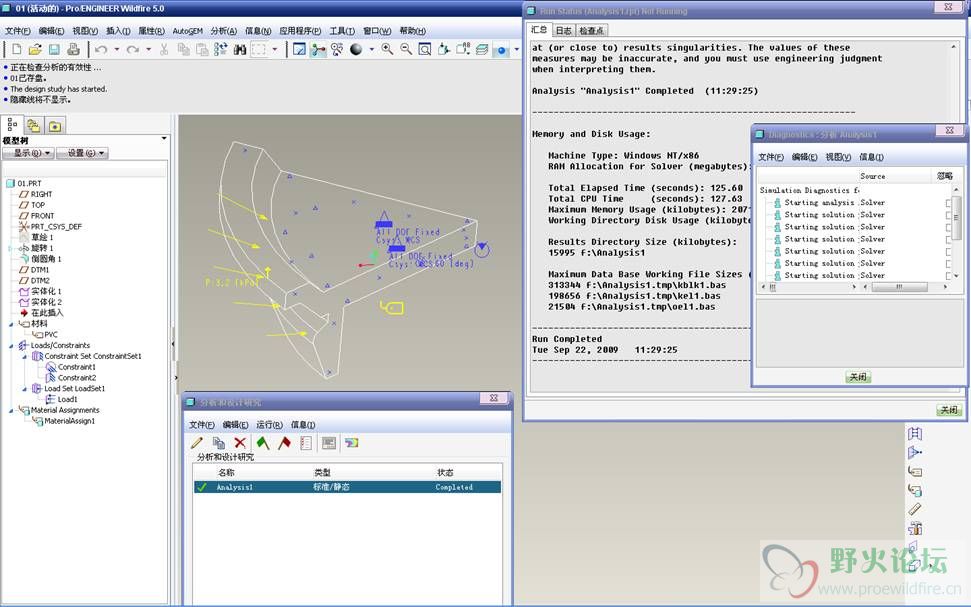Select Load1 in the model tree
The width and height of the screenshot is (971, 607).
click(x=67, y=400)
